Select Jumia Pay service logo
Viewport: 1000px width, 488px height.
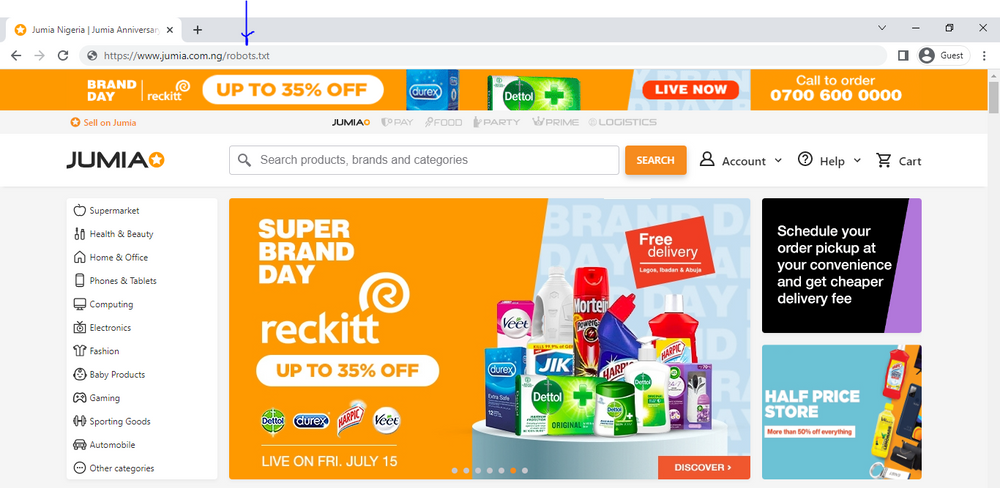(397, 122)
